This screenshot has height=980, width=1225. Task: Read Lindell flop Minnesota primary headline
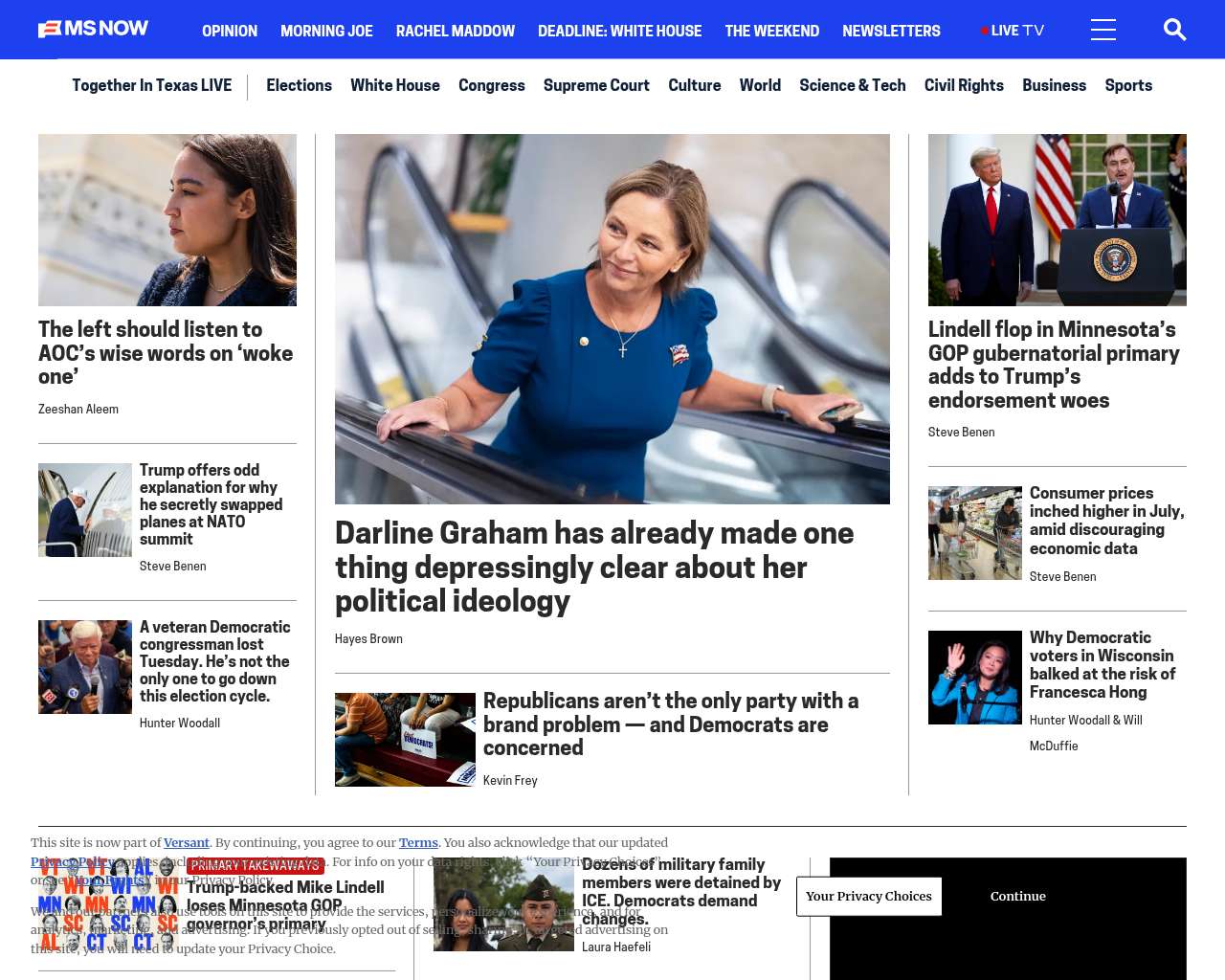(1054, 365)
